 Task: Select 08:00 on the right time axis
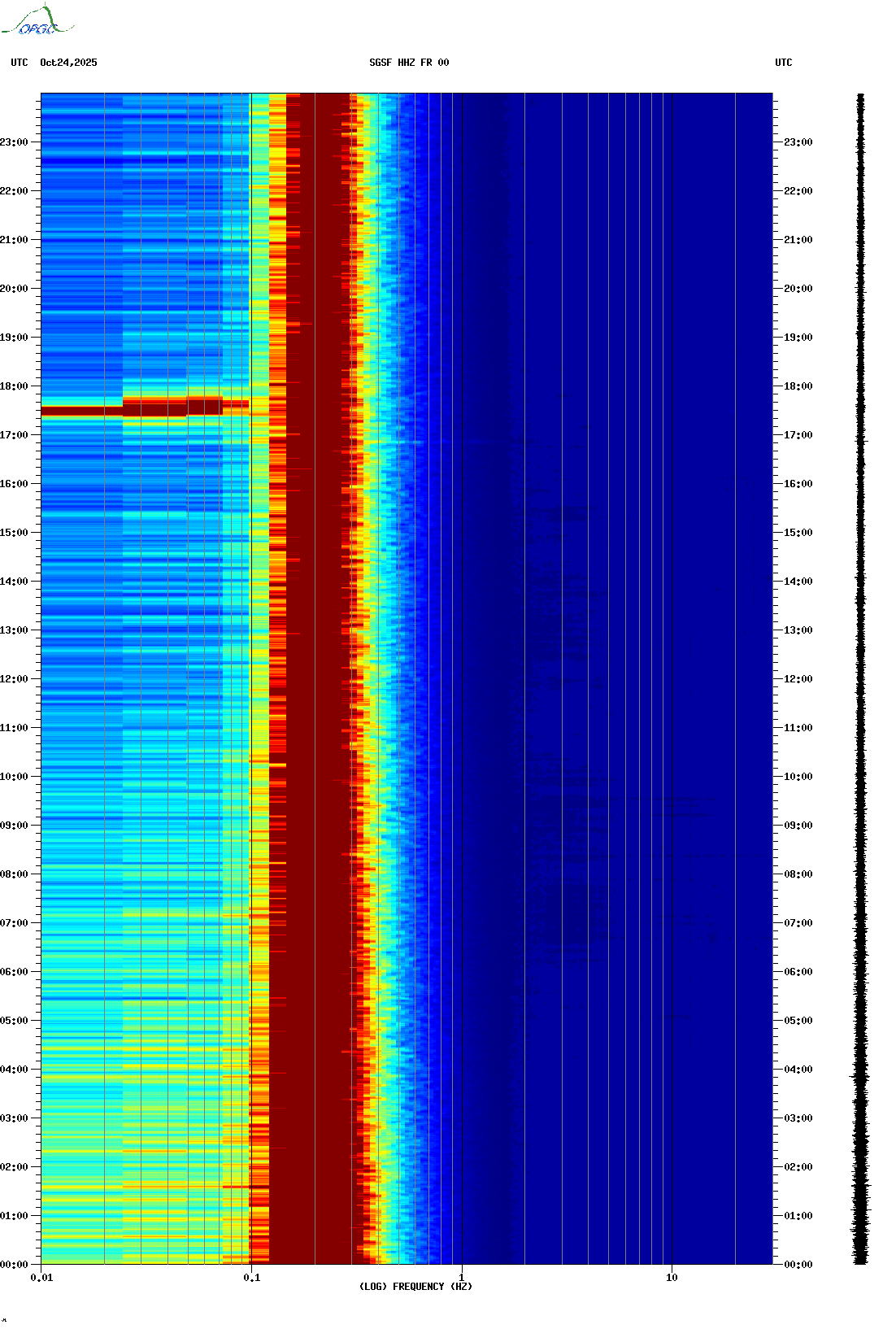(798, 874)
